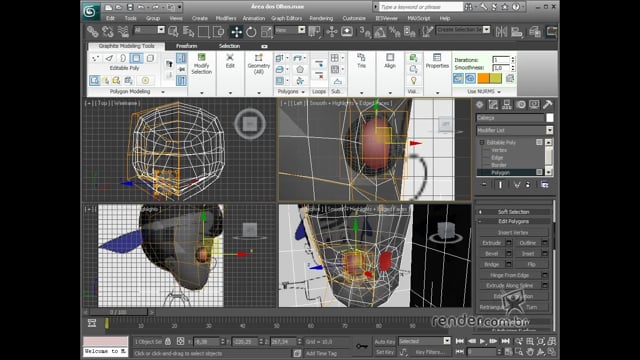Click the Geometry (All) ribbon icon
640x360 pixels.
(259, 64)
